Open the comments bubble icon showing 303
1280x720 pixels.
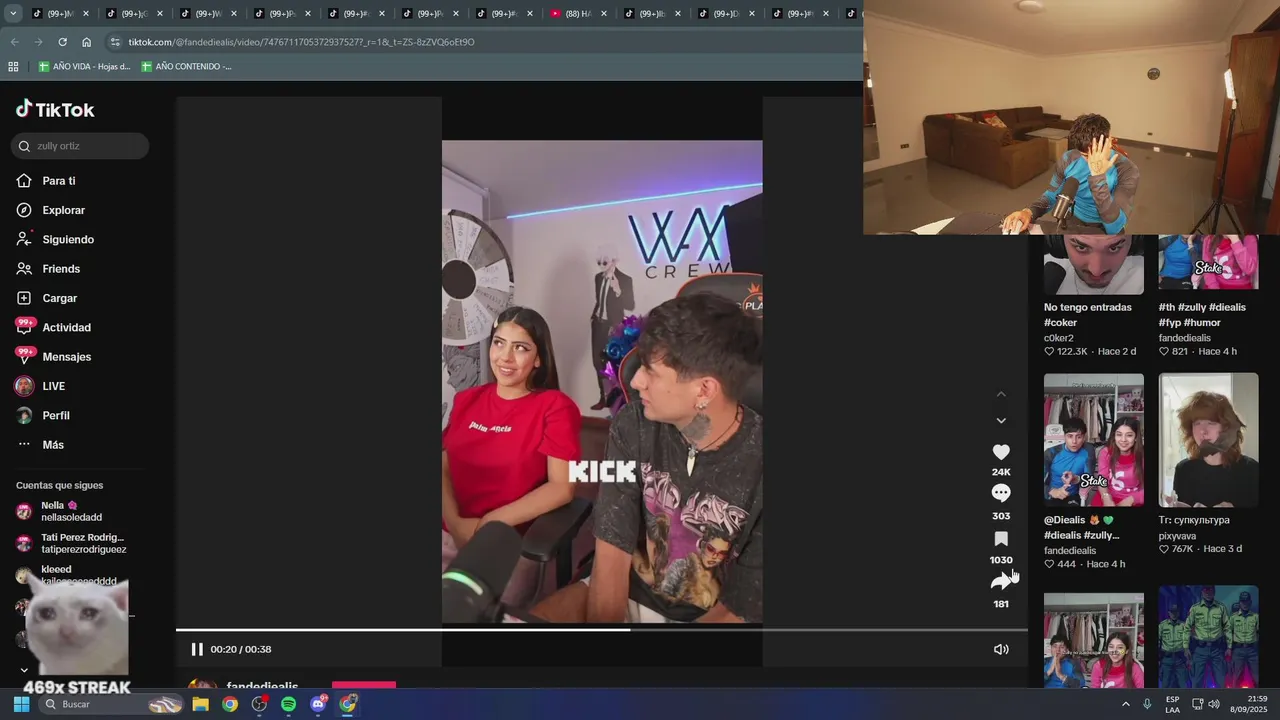pos(1001,493)
